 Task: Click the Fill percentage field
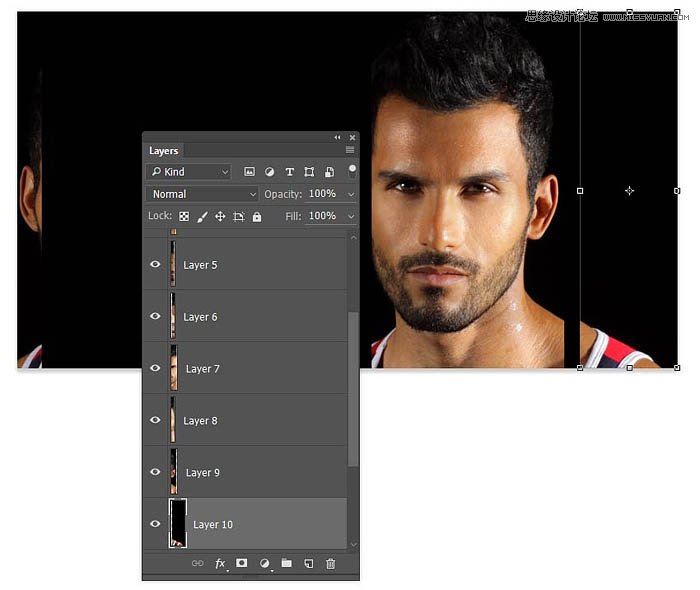322,216
